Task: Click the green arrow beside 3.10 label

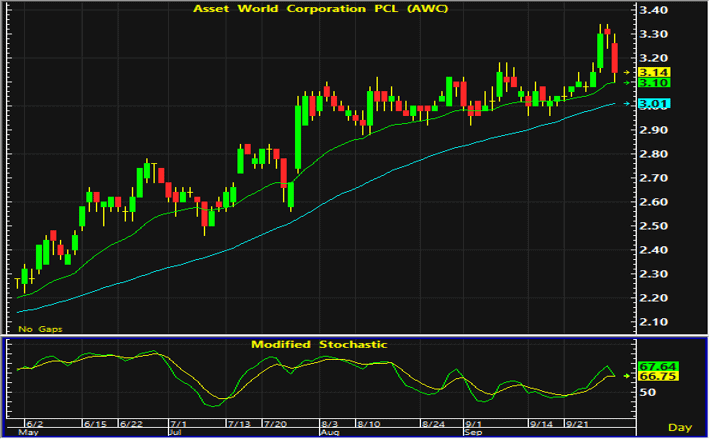Action: tap(627, 83)
